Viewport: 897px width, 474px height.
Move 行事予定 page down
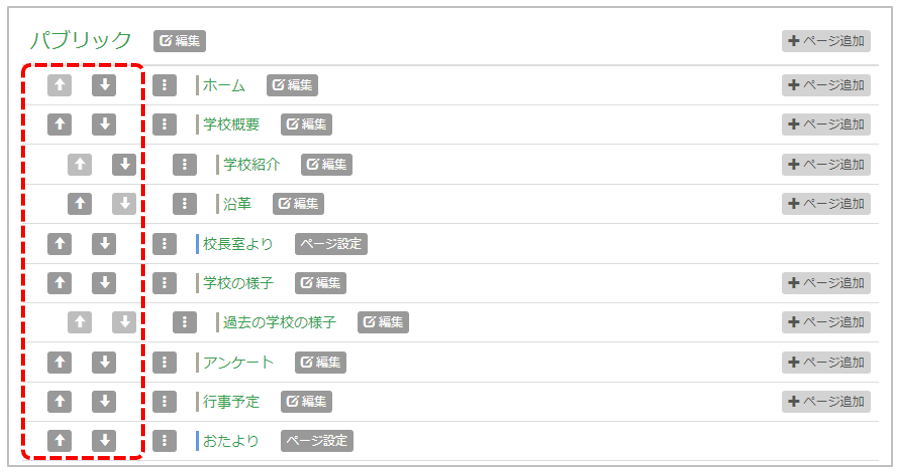pos(104,402)
